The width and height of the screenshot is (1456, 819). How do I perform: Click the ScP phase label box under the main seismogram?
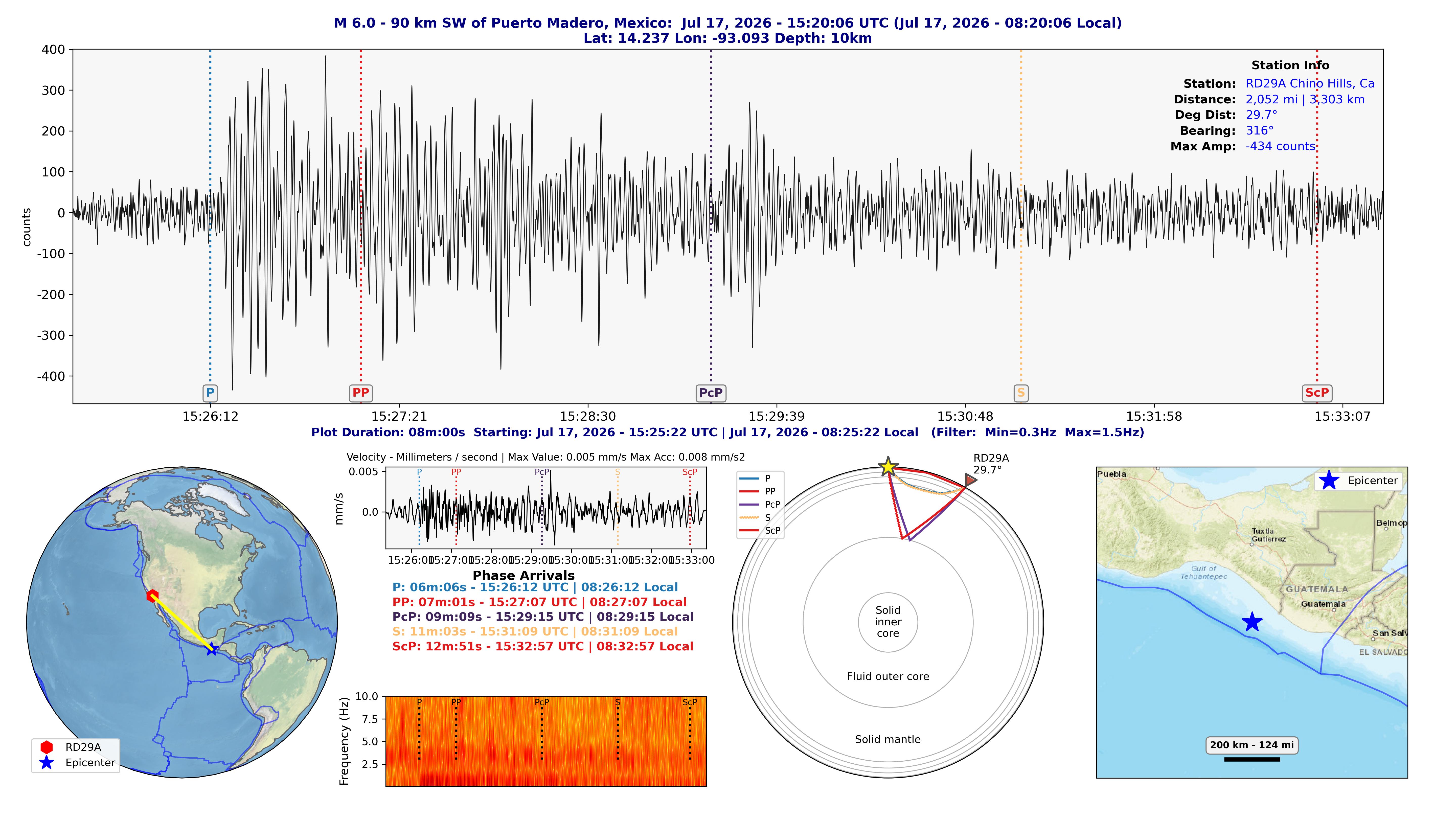tap(1317, 393)
